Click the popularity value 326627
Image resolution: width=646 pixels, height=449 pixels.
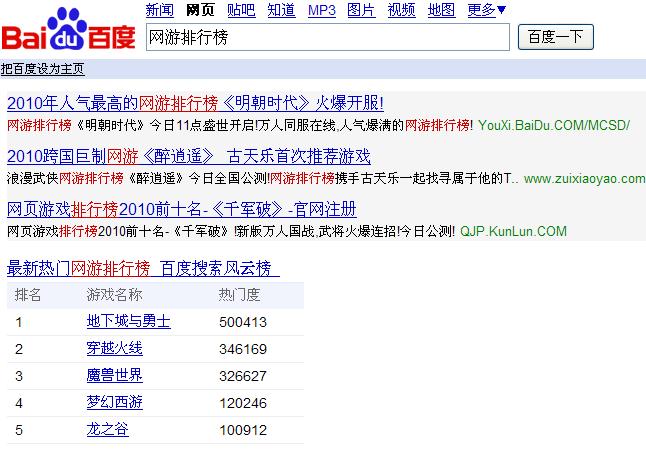point(243,376)
